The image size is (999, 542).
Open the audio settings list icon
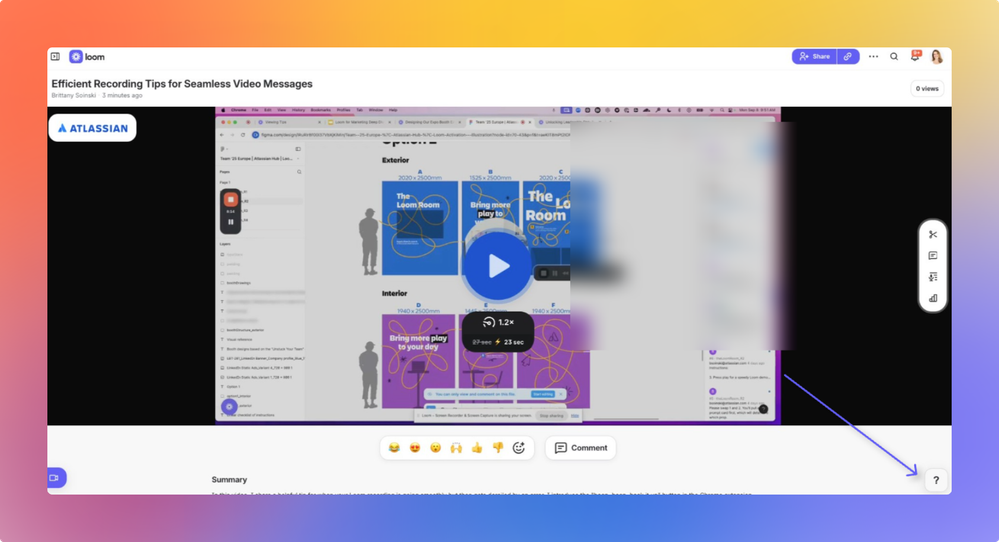[933, 276]
